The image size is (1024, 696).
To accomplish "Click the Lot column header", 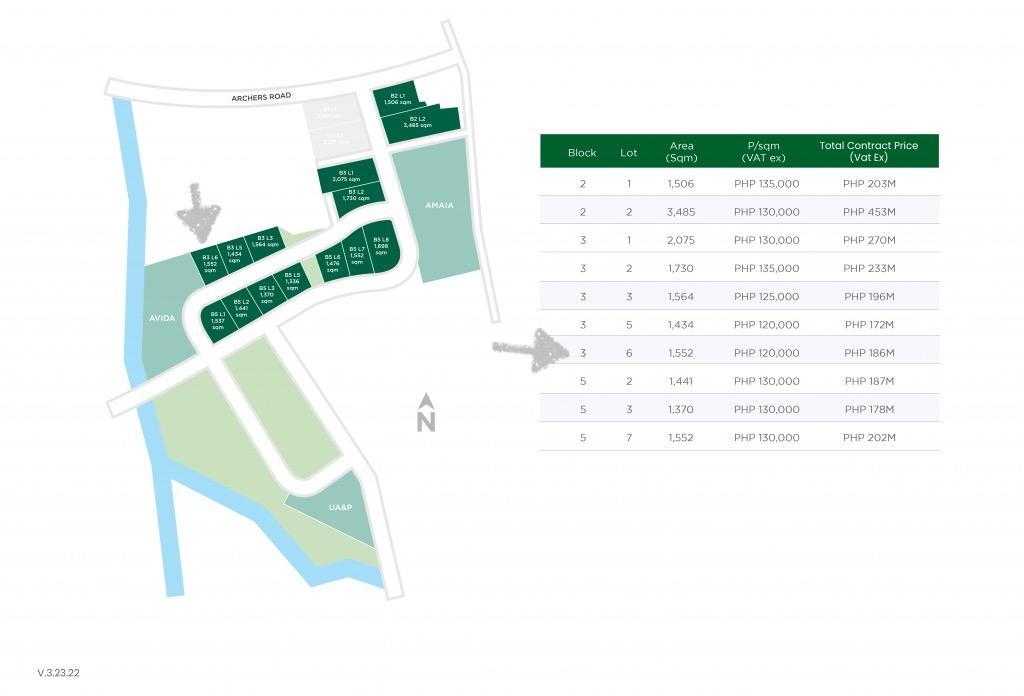I will coord(630,152).
